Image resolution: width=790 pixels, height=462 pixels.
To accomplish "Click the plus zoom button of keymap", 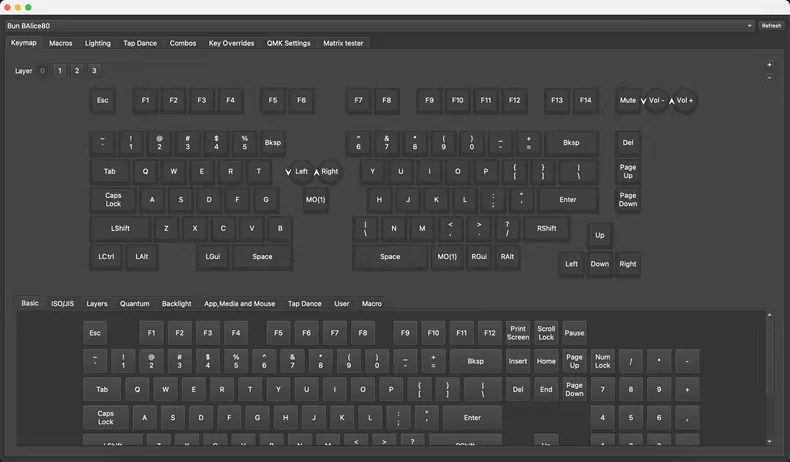I will tap(769, 64).
